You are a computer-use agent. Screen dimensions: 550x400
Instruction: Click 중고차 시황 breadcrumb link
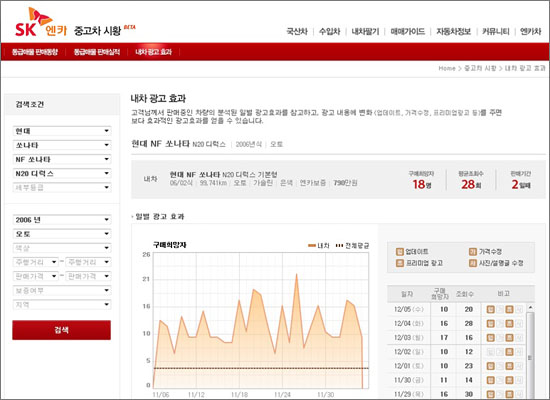tap(480, 68)
